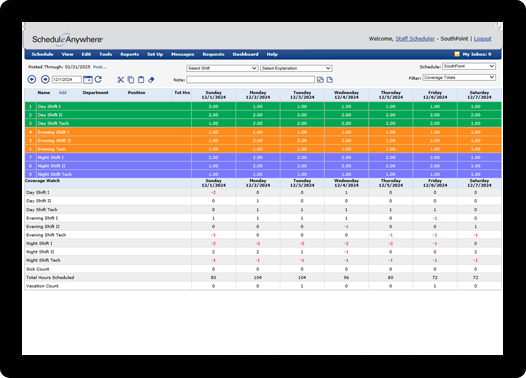This screenshot has height=378, width=526.
Task: Click the paste clipboard icon
Action: [x=141, y=80]
